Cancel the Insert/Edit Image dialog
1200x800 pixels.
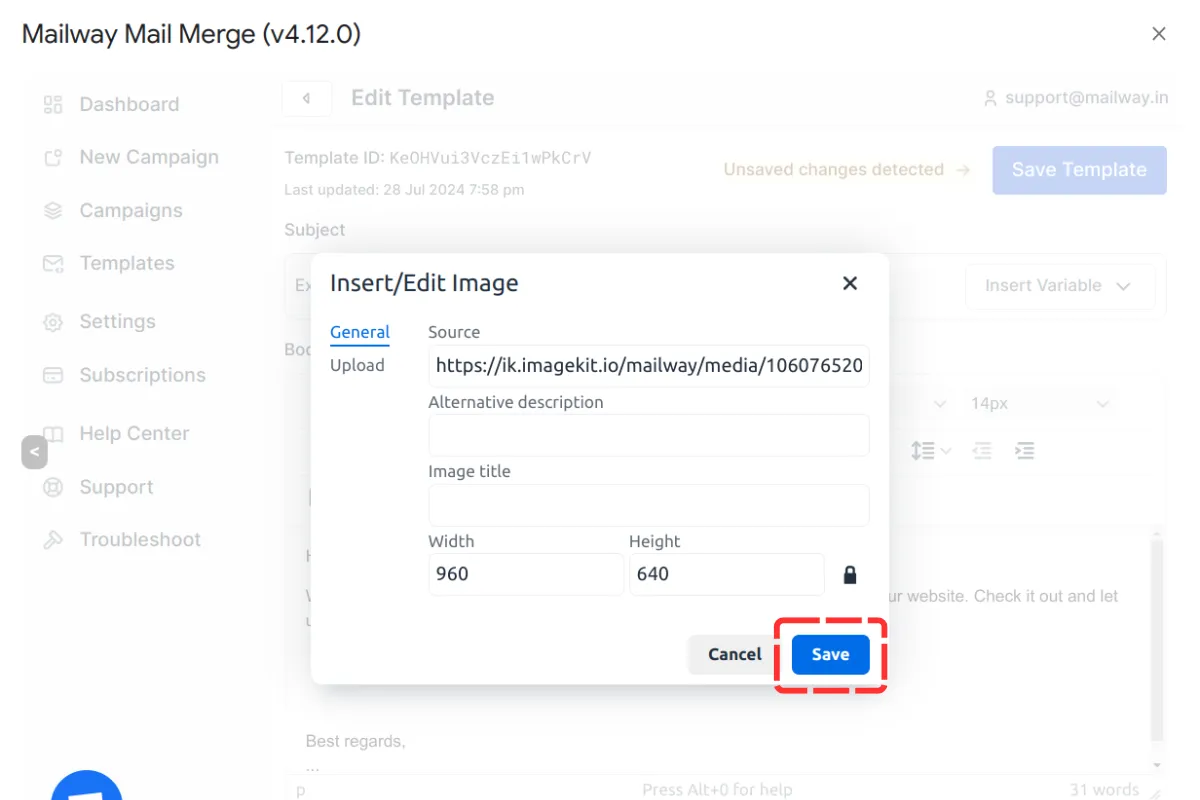[734, 654]
